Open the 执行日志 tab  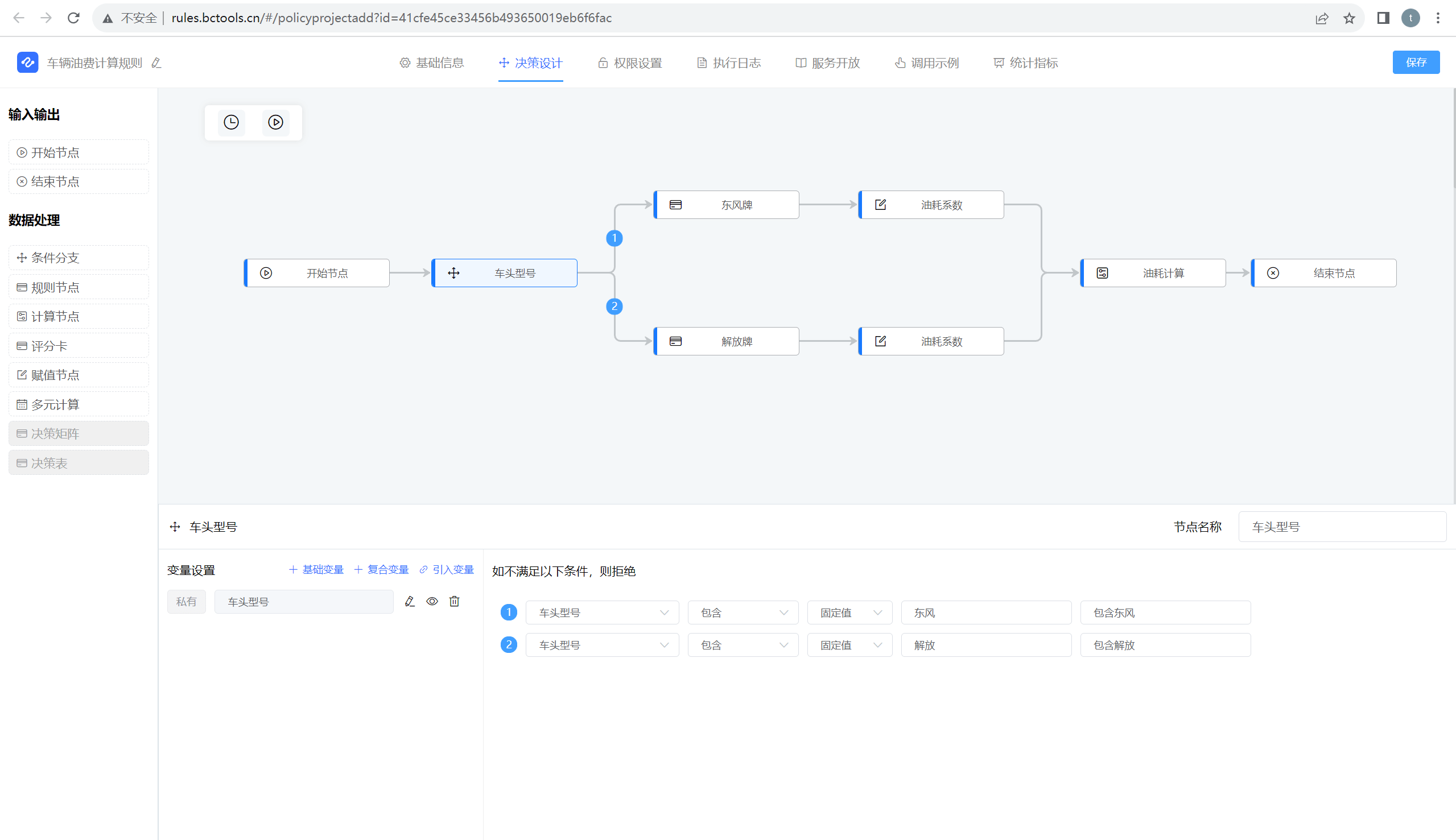click(x=728, y=63)
